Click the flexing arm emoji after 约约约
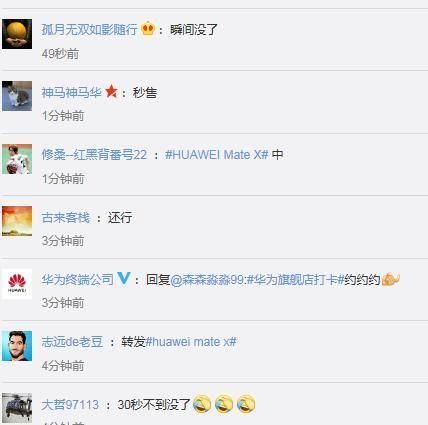This screenshot has width=428, height=425. coord(391,279)
